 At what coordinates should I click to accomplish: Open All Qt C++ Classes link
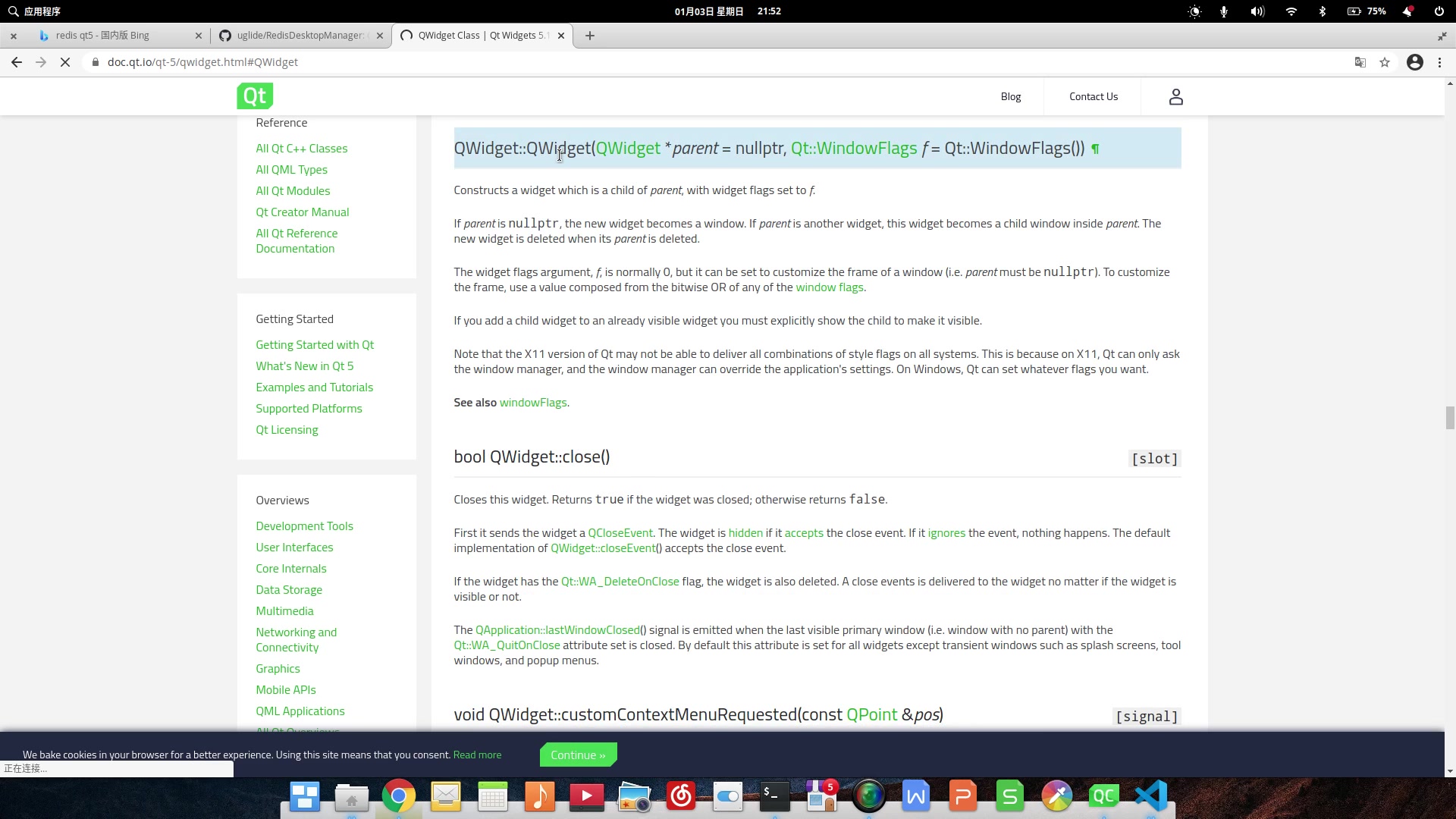tap(301, 149)
